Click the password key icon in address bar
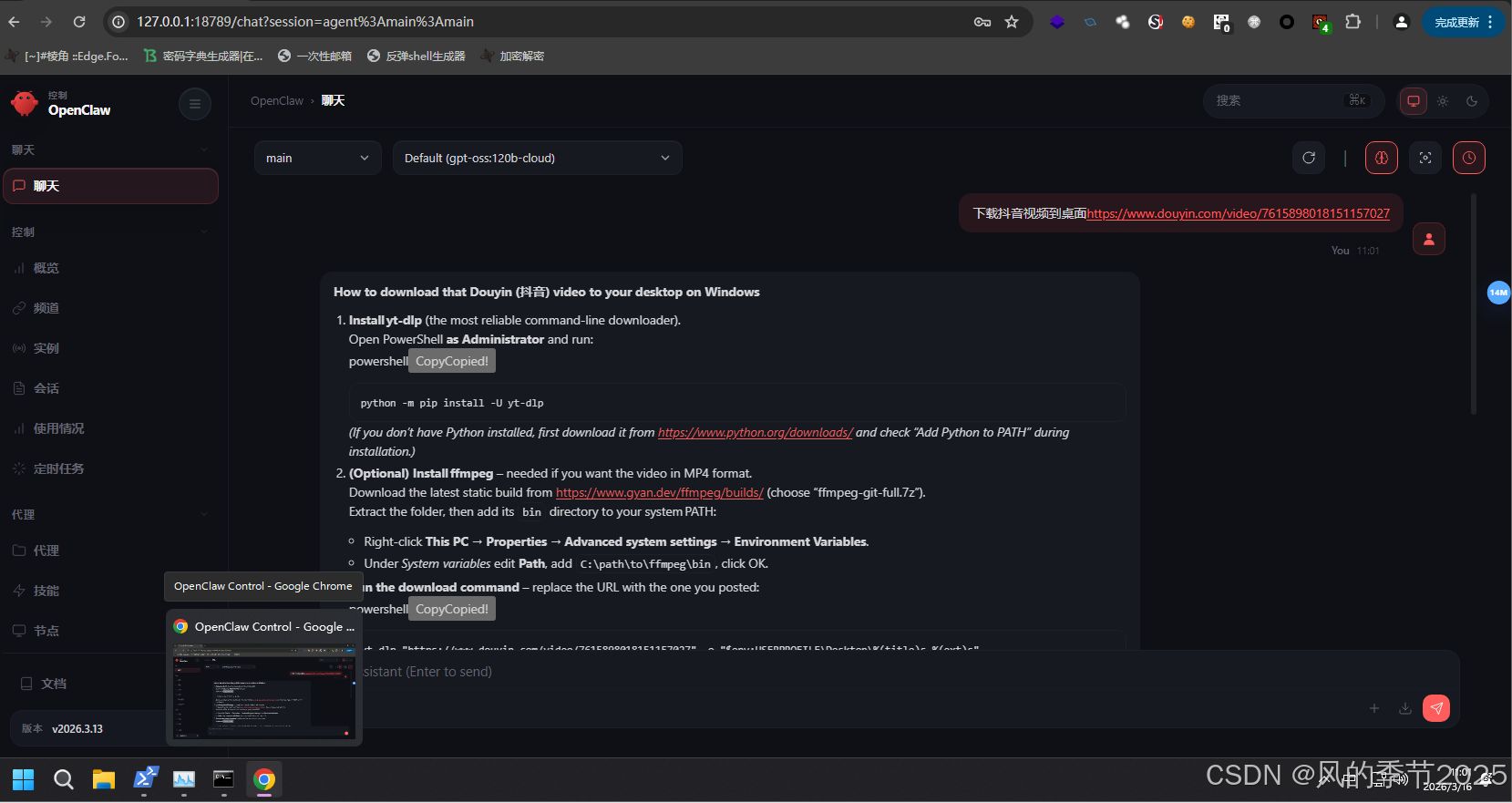This screenshot has height=803, width=1512. click(982, 22)
